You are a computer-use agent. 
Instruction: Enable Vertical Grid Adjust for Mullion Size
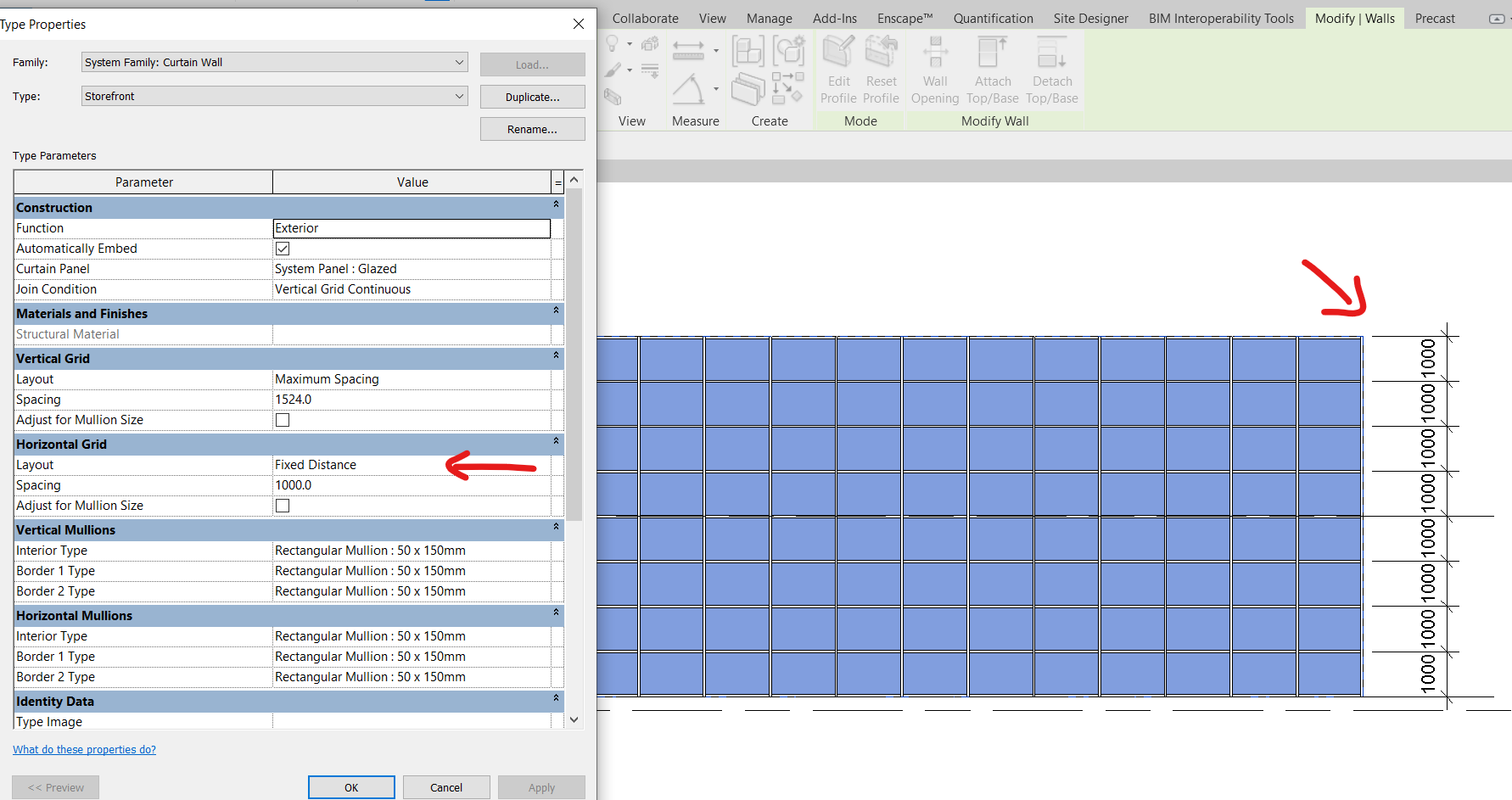click(x=283, y=420)
